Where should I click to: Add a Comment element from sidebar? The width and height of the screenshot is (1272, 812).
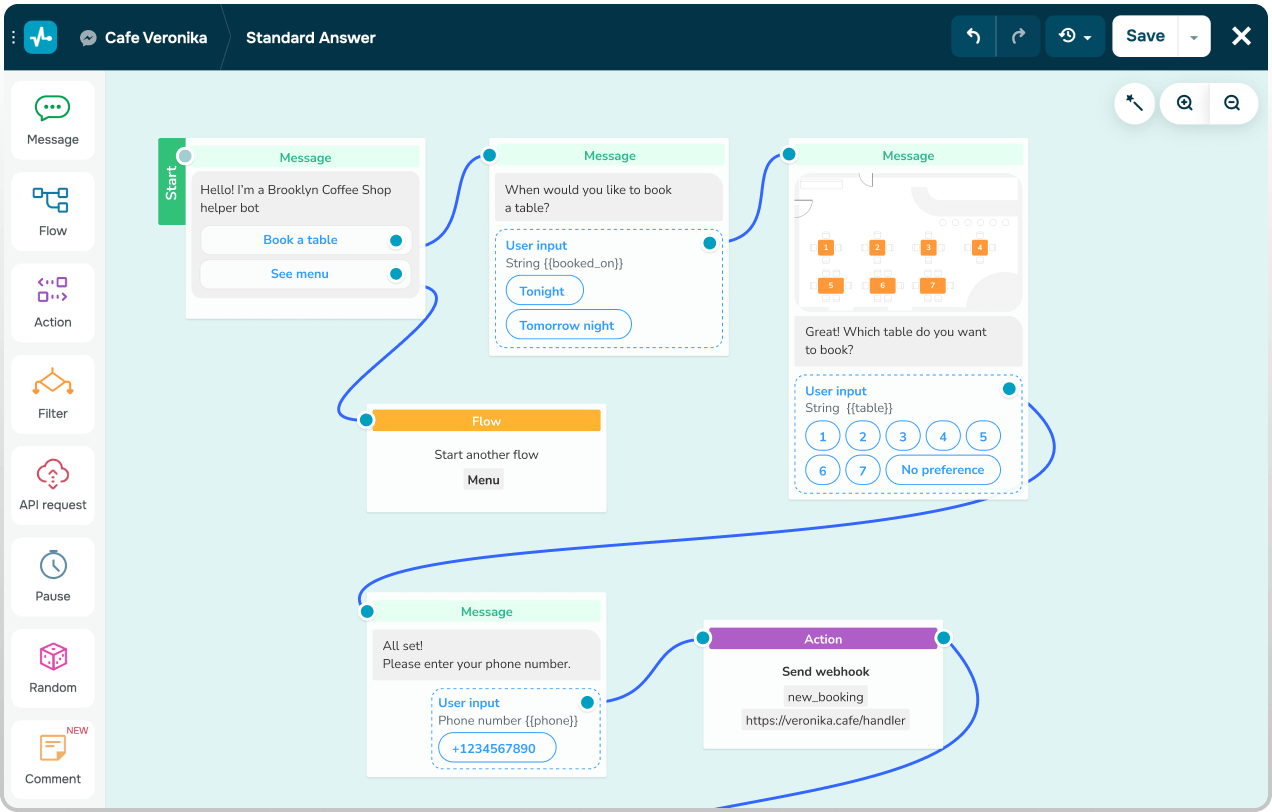coord(53,759)
